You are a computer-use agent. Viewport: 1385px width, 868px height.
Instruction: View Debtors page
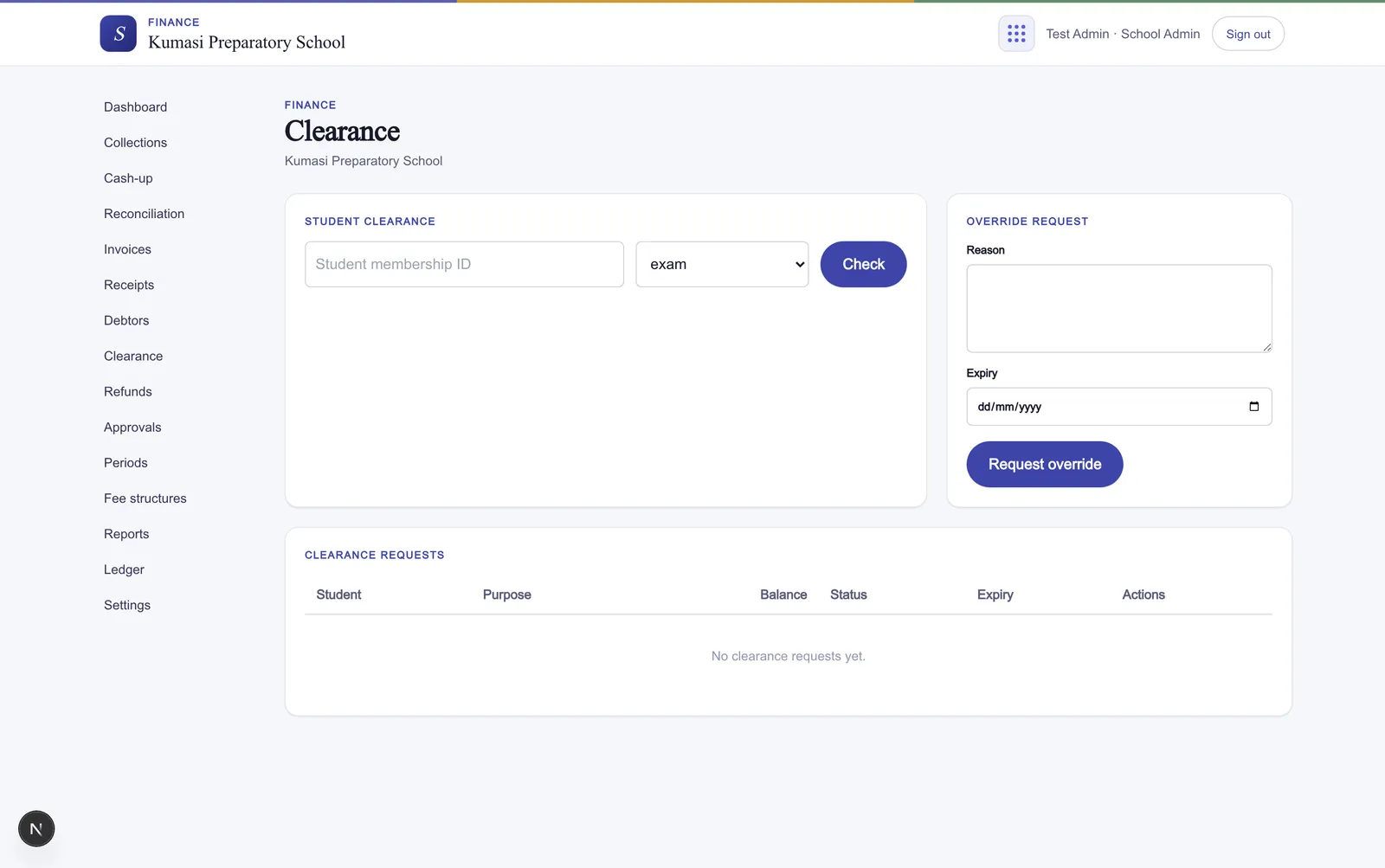(126, 320)
